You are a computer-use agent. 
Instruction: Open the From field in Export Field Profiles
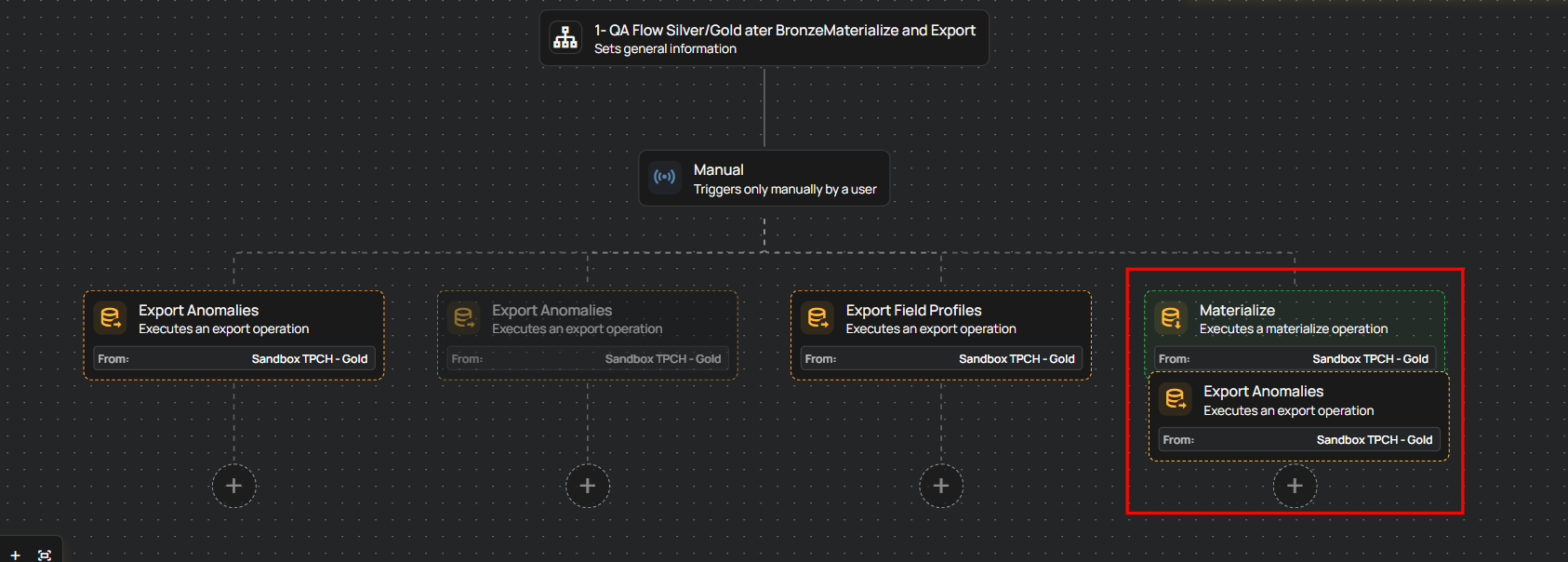pos(940,359)
